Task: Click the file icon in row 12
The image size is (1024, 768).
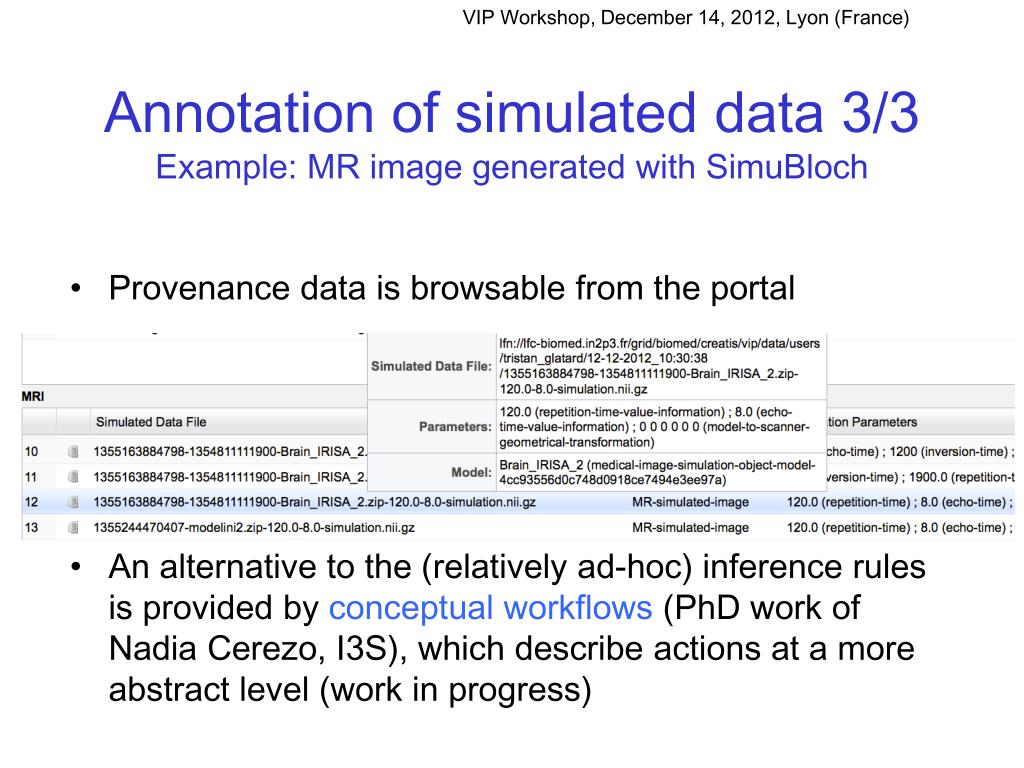Action: coord(73,502)
